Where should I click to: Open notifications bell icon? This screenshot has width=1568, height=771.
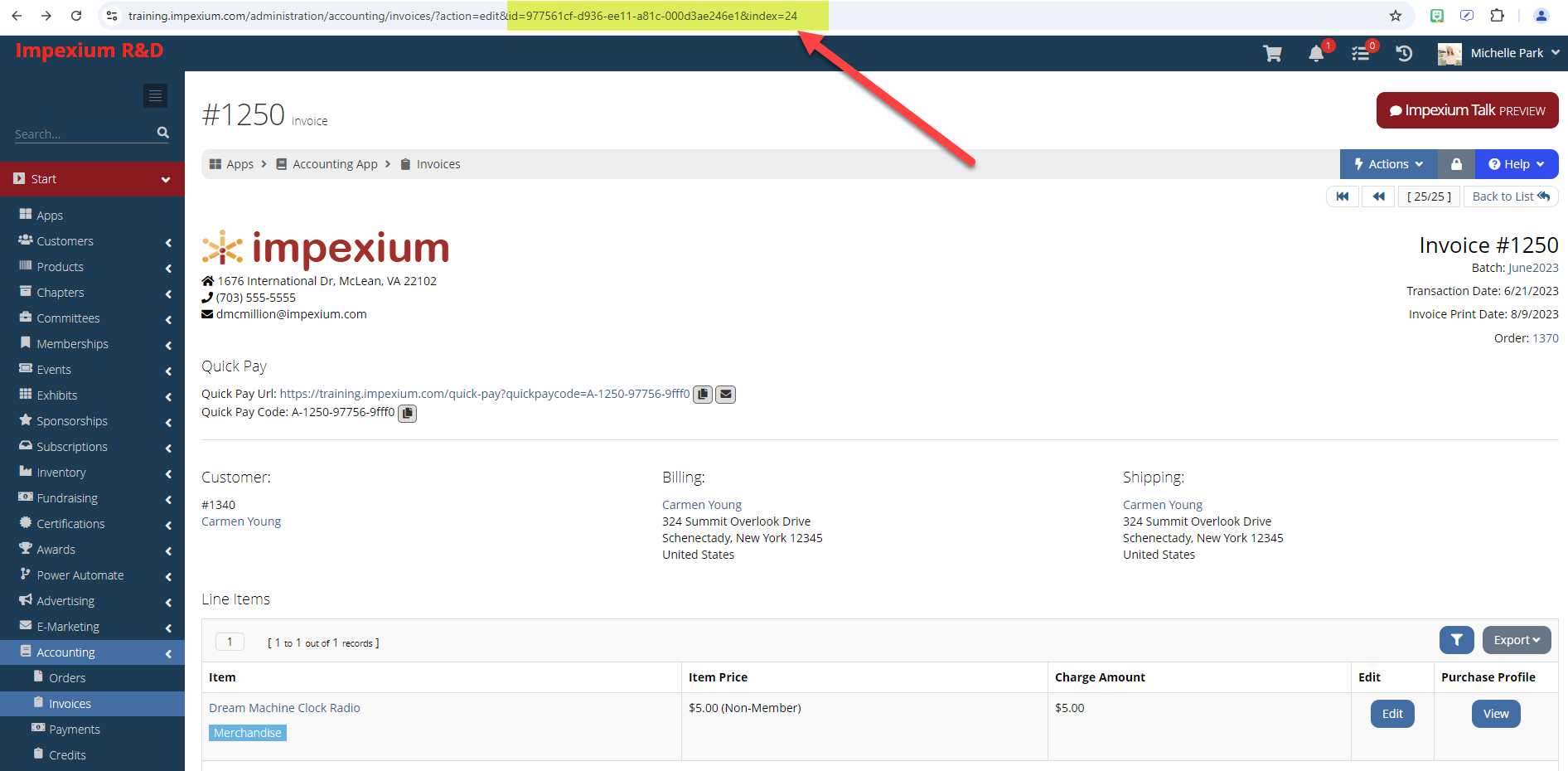1316,54
